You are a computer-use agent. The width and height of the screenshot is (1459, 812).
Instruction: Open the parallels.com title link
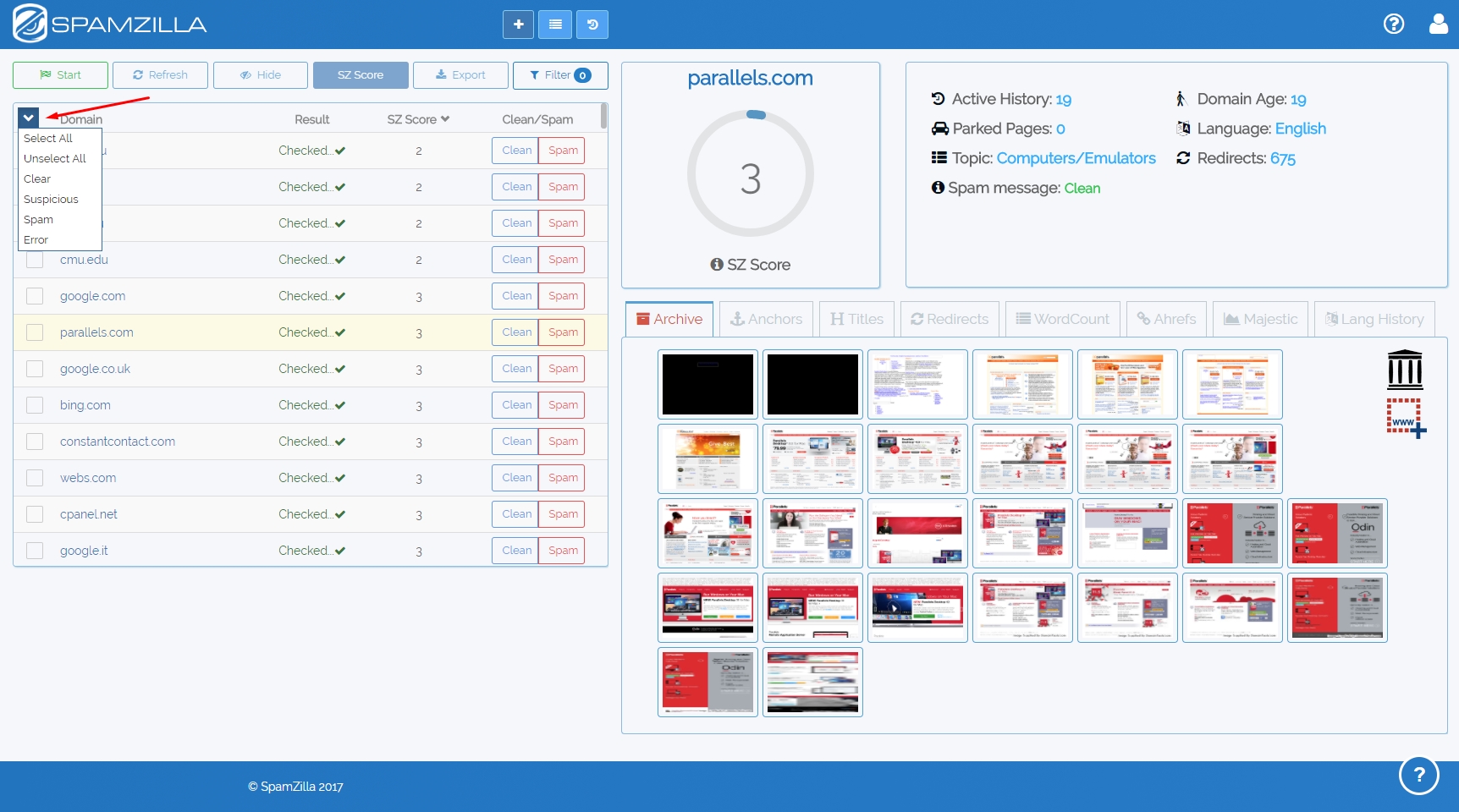(x=750, y=78)
